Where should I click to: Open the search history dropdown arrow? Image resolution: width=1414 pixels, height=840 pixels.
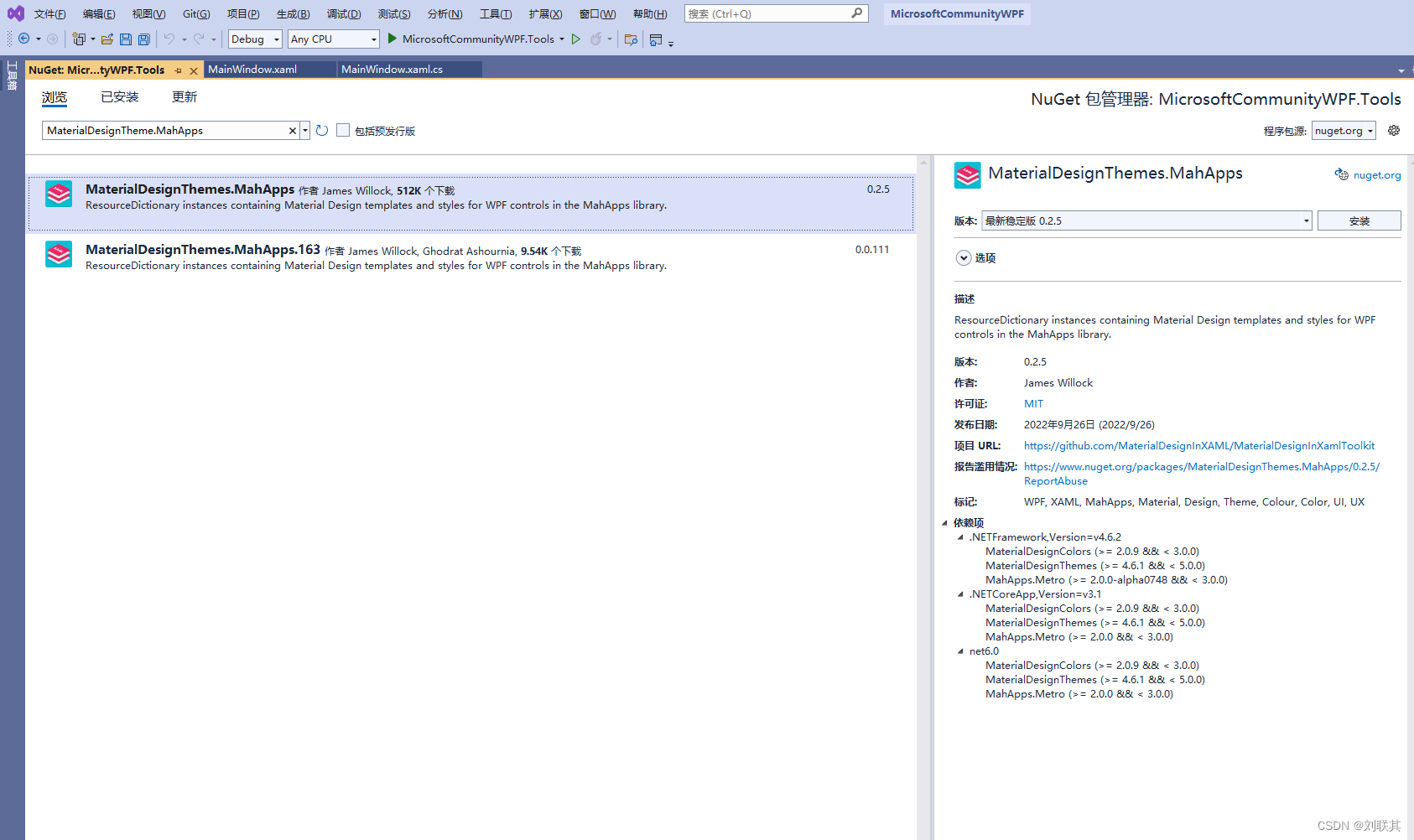pyautogui.click(x=305, y=131)
